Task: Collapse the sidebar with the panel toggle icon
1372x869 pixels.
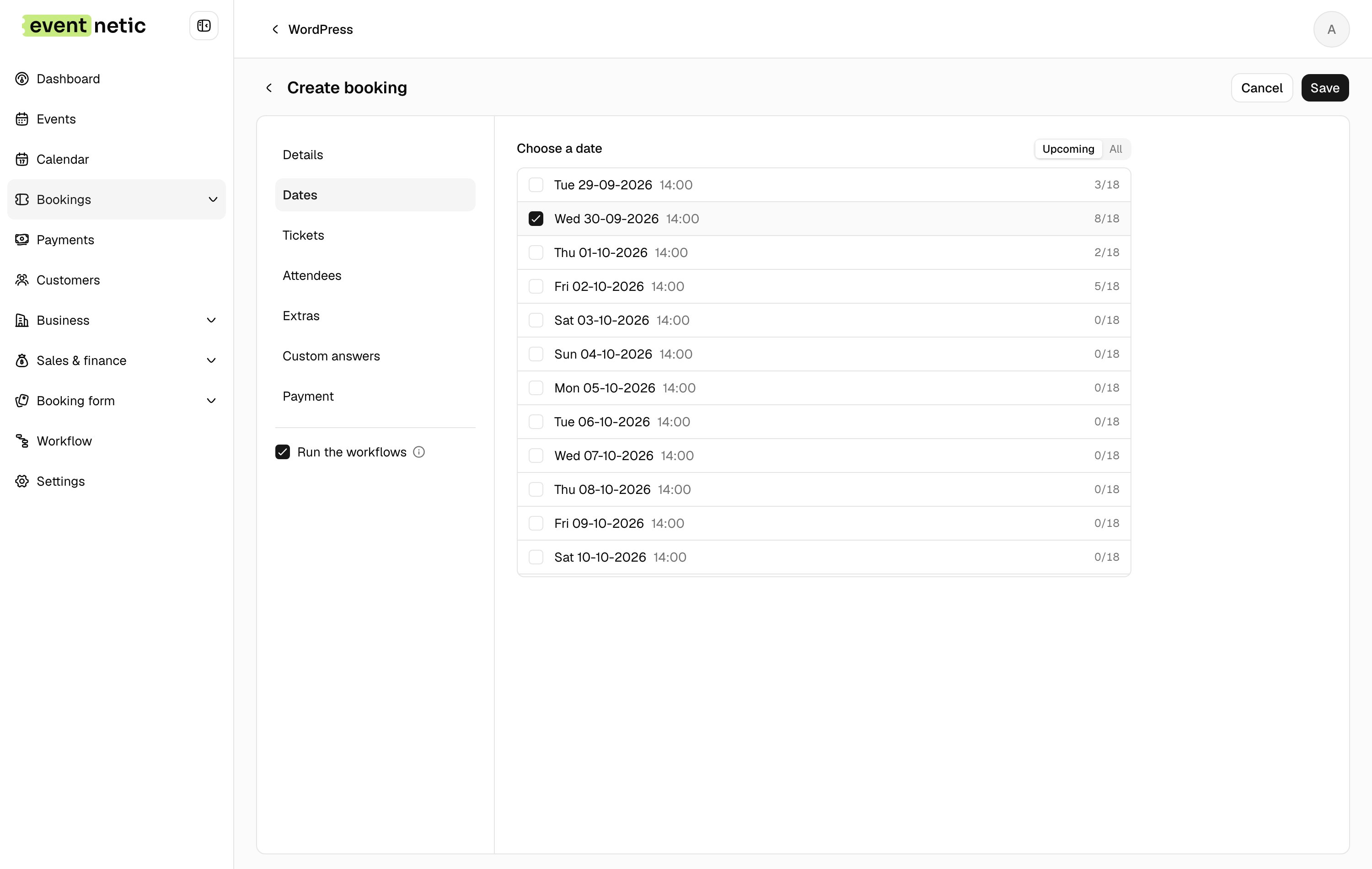Action: (204, 26)
